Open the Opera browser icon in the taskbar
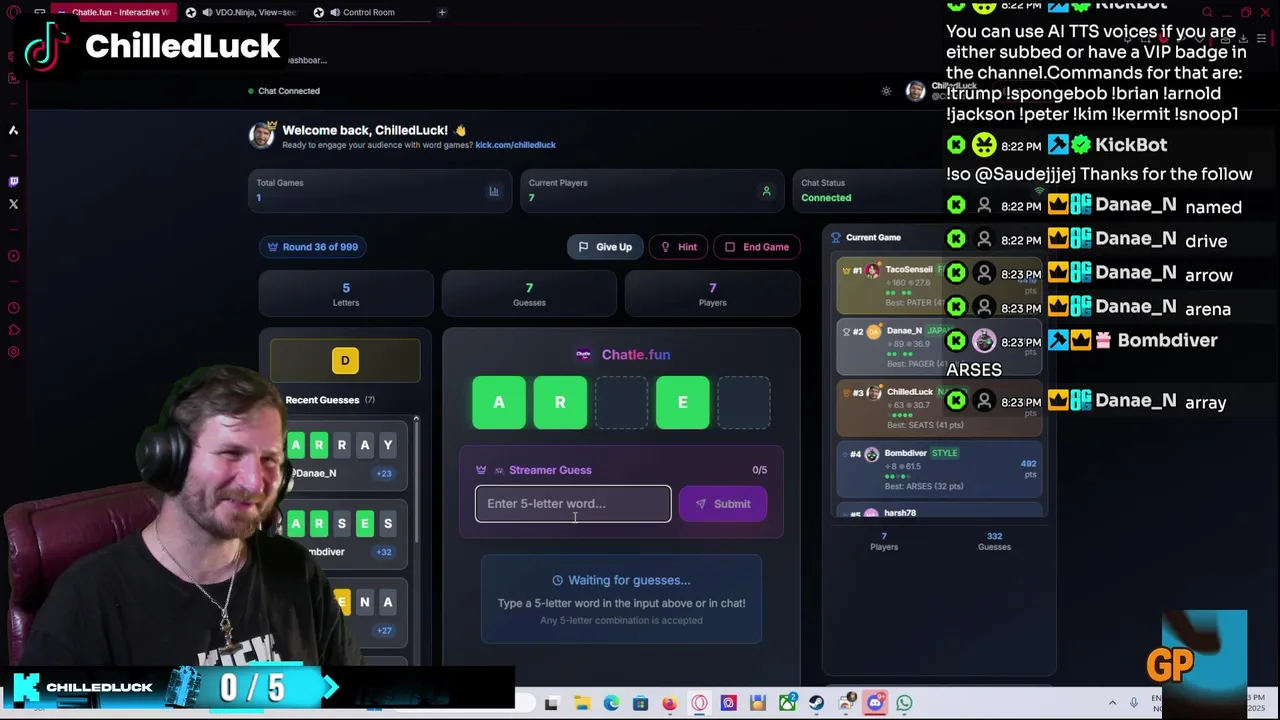The image size is (1280, 720). [x=699, y=703]
